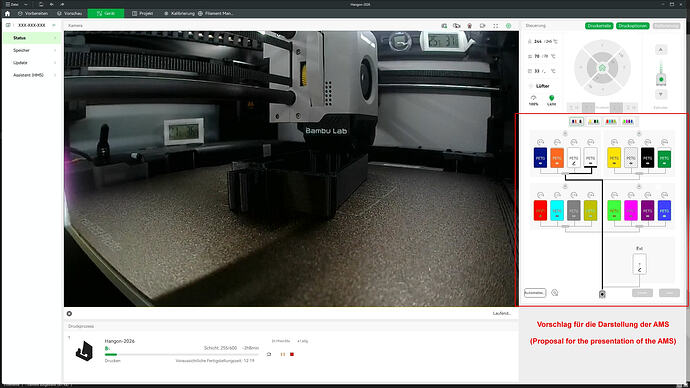Go to the Home tab icon
Screen dimensions: 690x388
7,13
